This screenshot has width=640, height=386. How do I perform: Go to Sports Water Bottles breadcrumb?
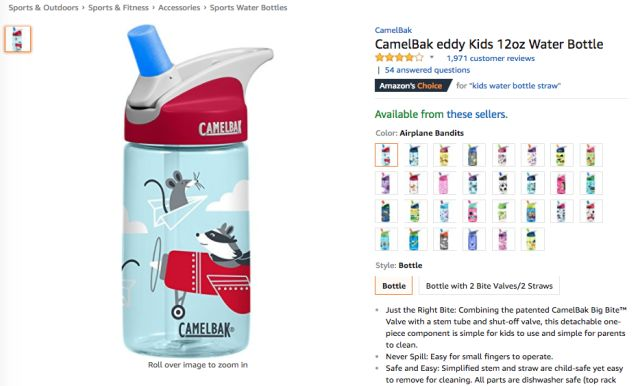248,7
